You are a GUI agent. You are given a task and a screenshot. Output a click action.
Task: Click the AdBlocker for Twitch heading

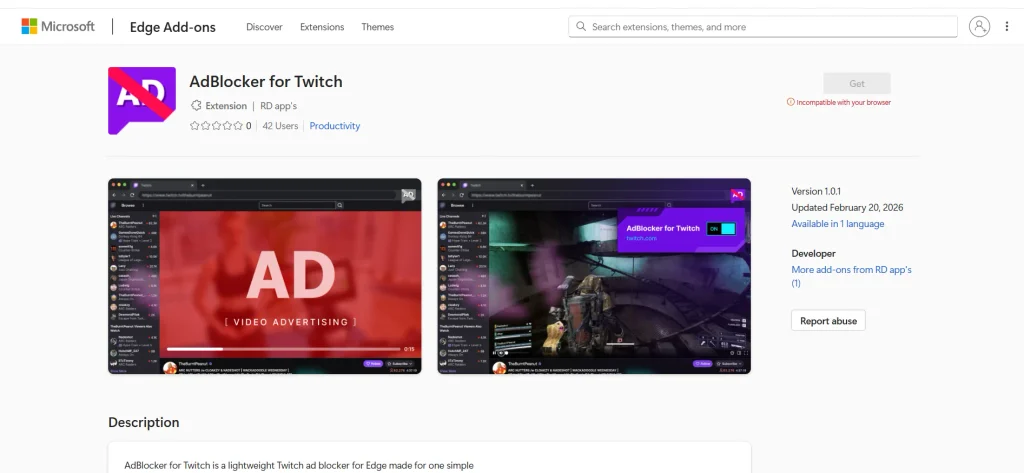(266, 82)
